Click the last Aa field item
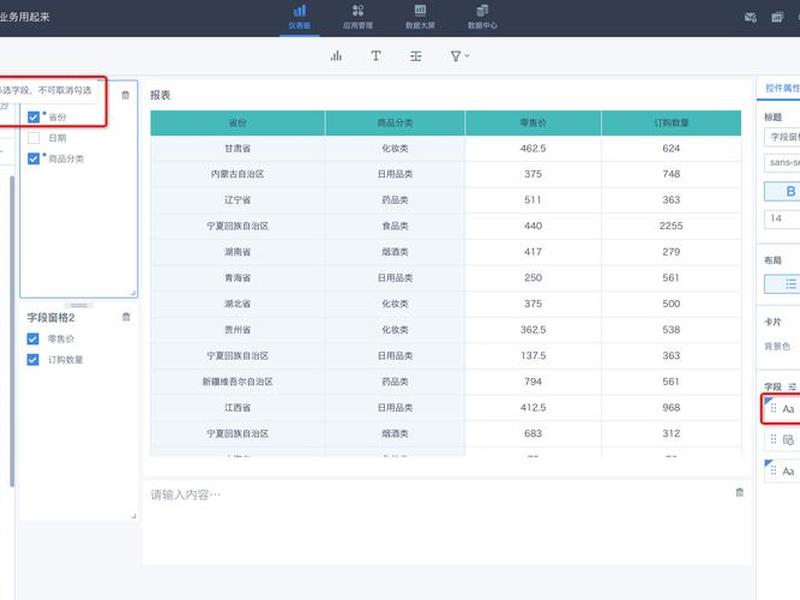This screenshot has height=600, width=800. (x=782, y=471)
